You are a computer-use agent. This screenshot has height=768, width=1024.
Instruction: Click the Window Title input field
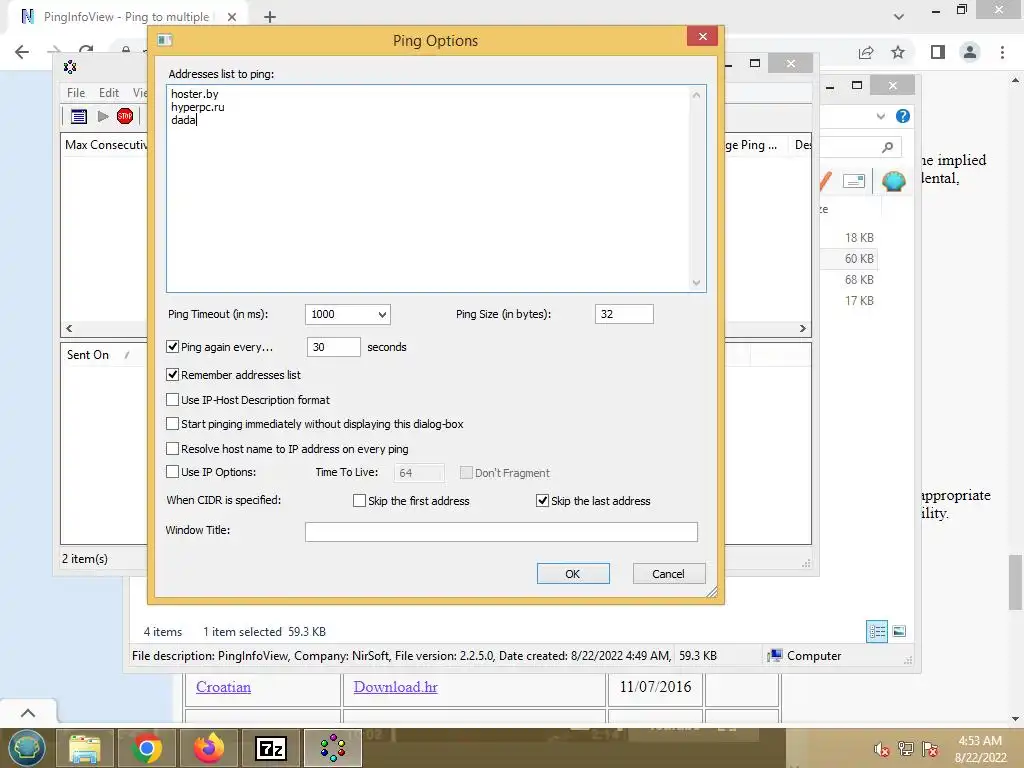coord(501,532)
